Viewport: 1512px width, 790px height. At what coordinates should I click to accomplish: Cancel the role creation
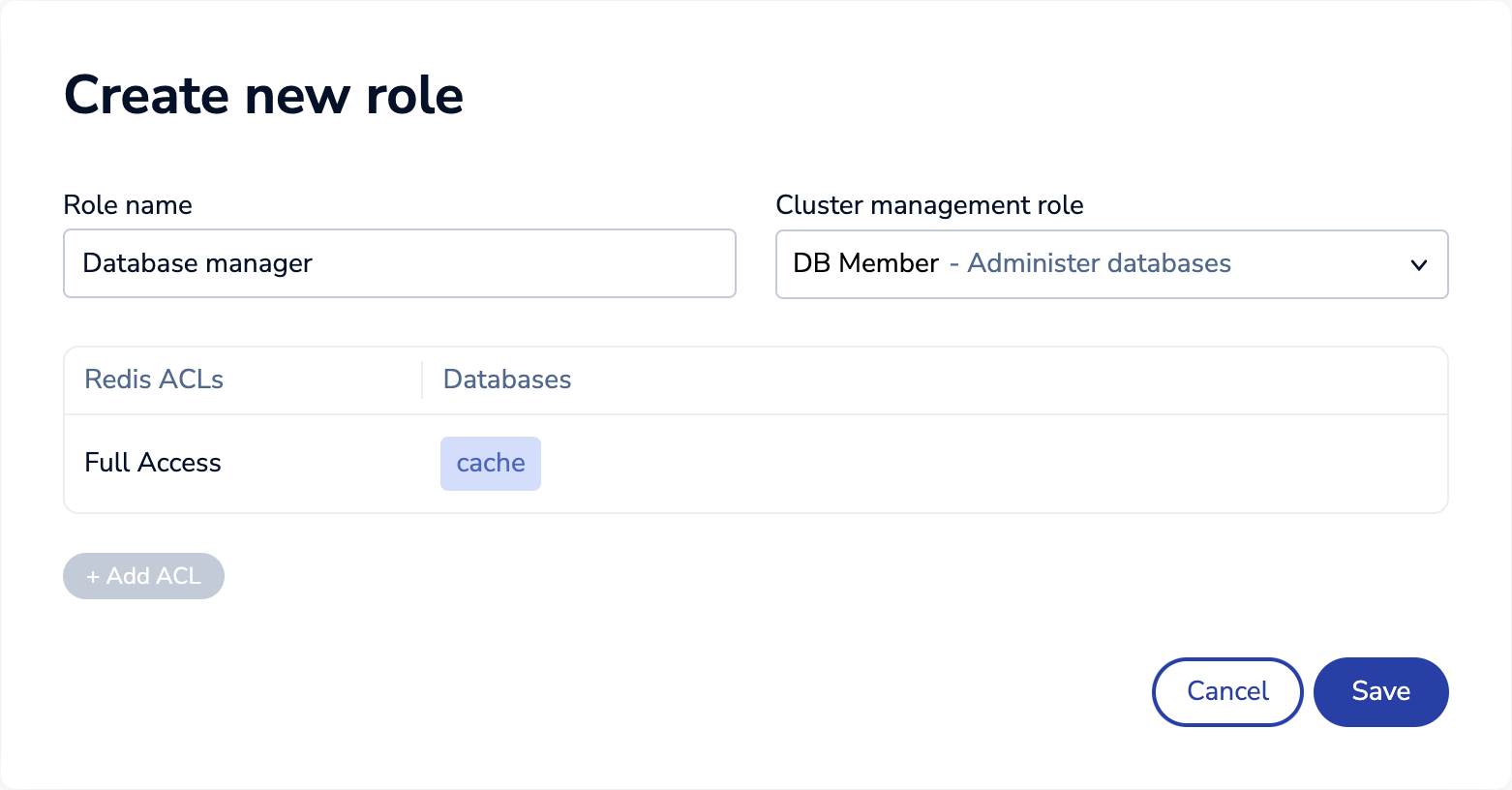point(1226,691)
